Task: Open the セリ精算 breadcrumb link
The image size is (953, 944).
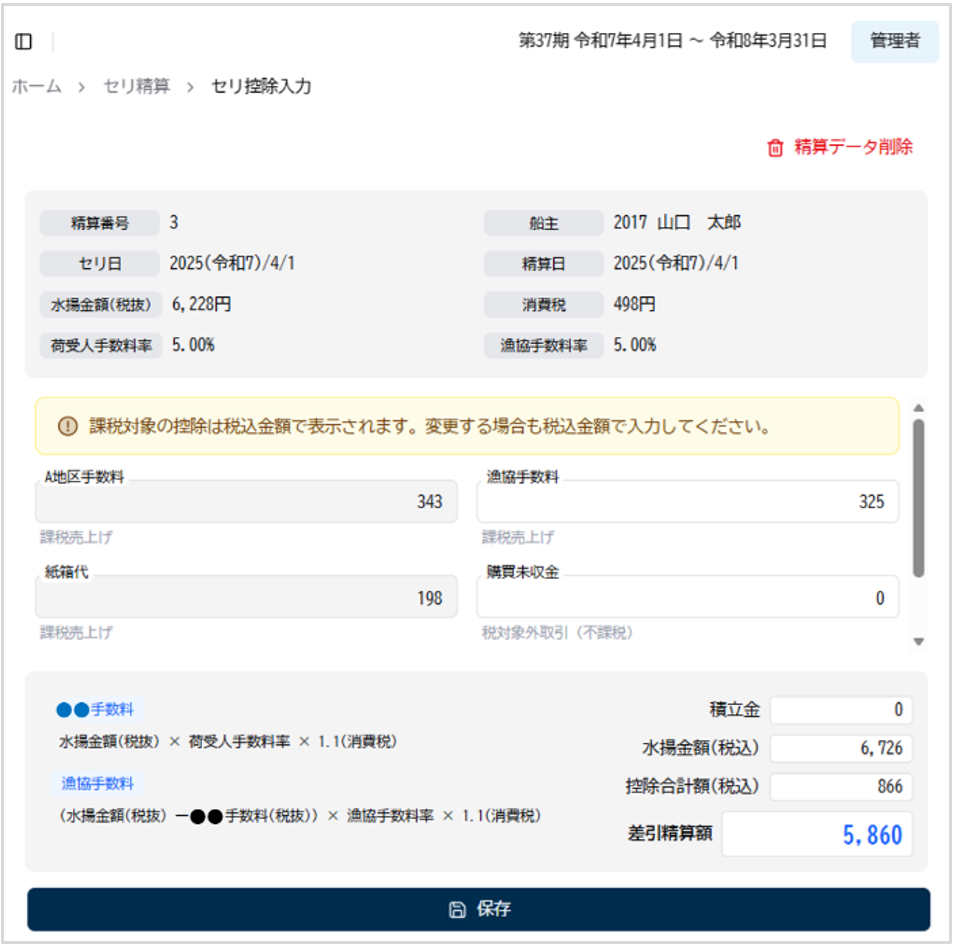Action: (x=136, y=87)
